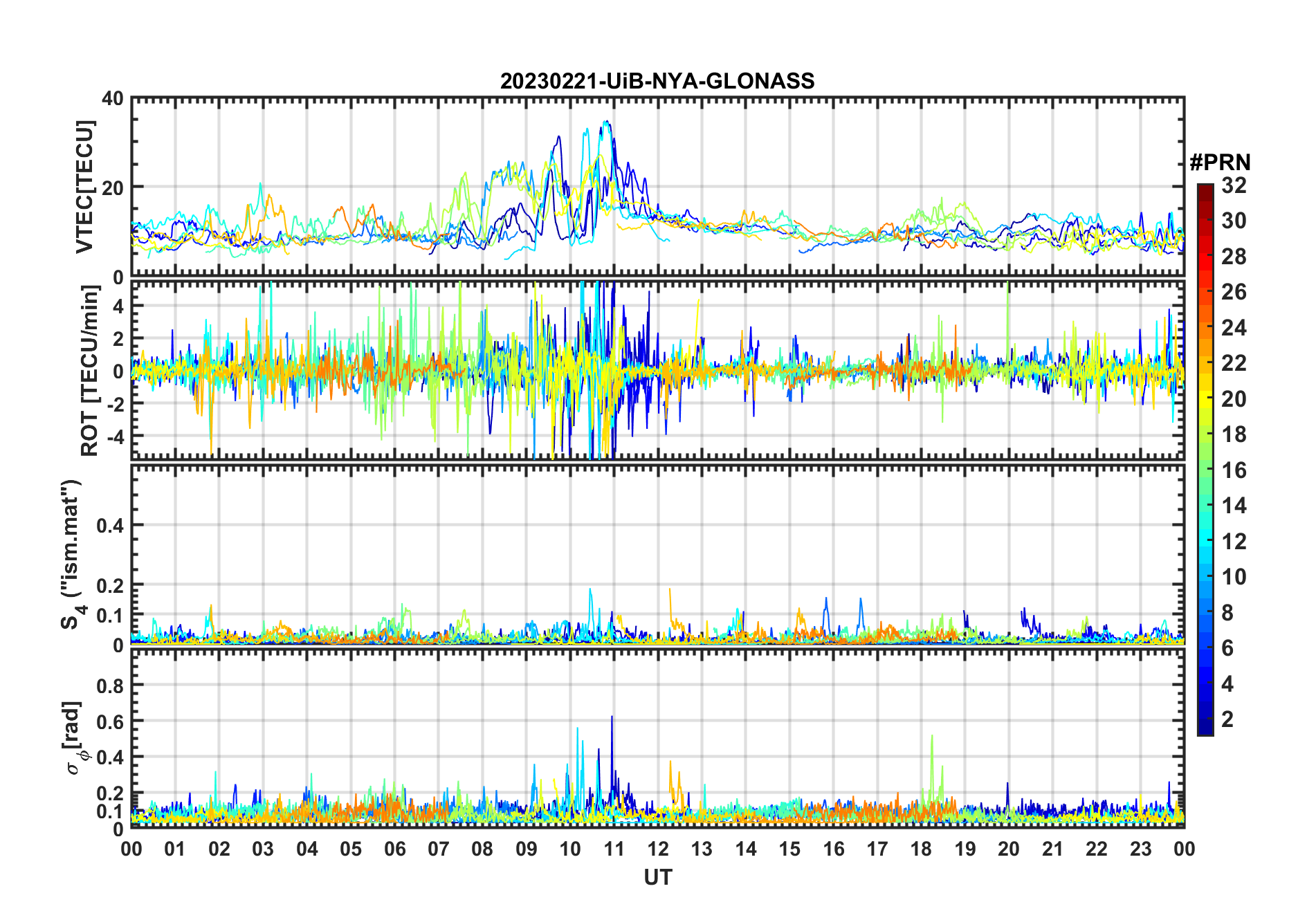This screenshot has width=1316, height=920.
Task: Click inside the VTEC time-series plot panel
Action: pos(658,187)
